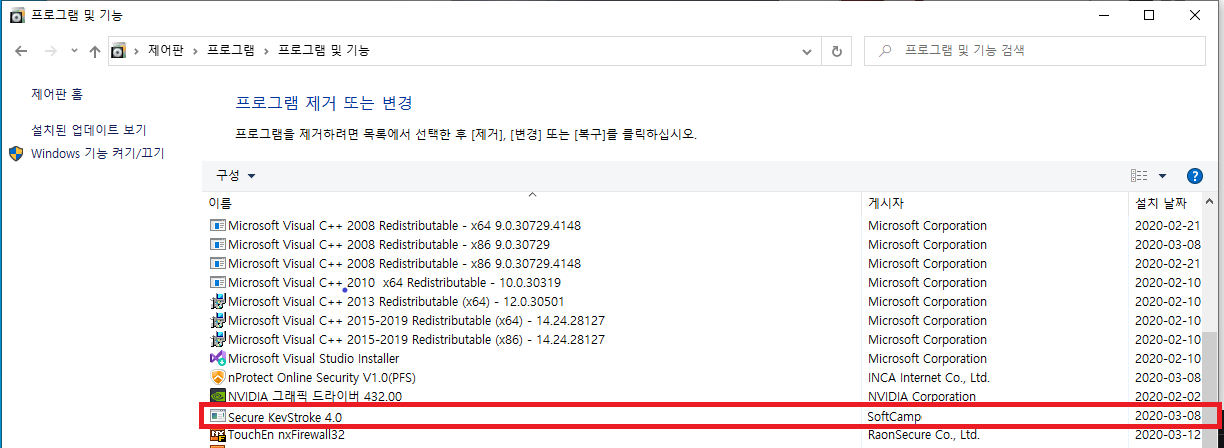Click INCA Internet Co., Ltd. publisher cell
1224x448 pixels.
click(928, 377)
